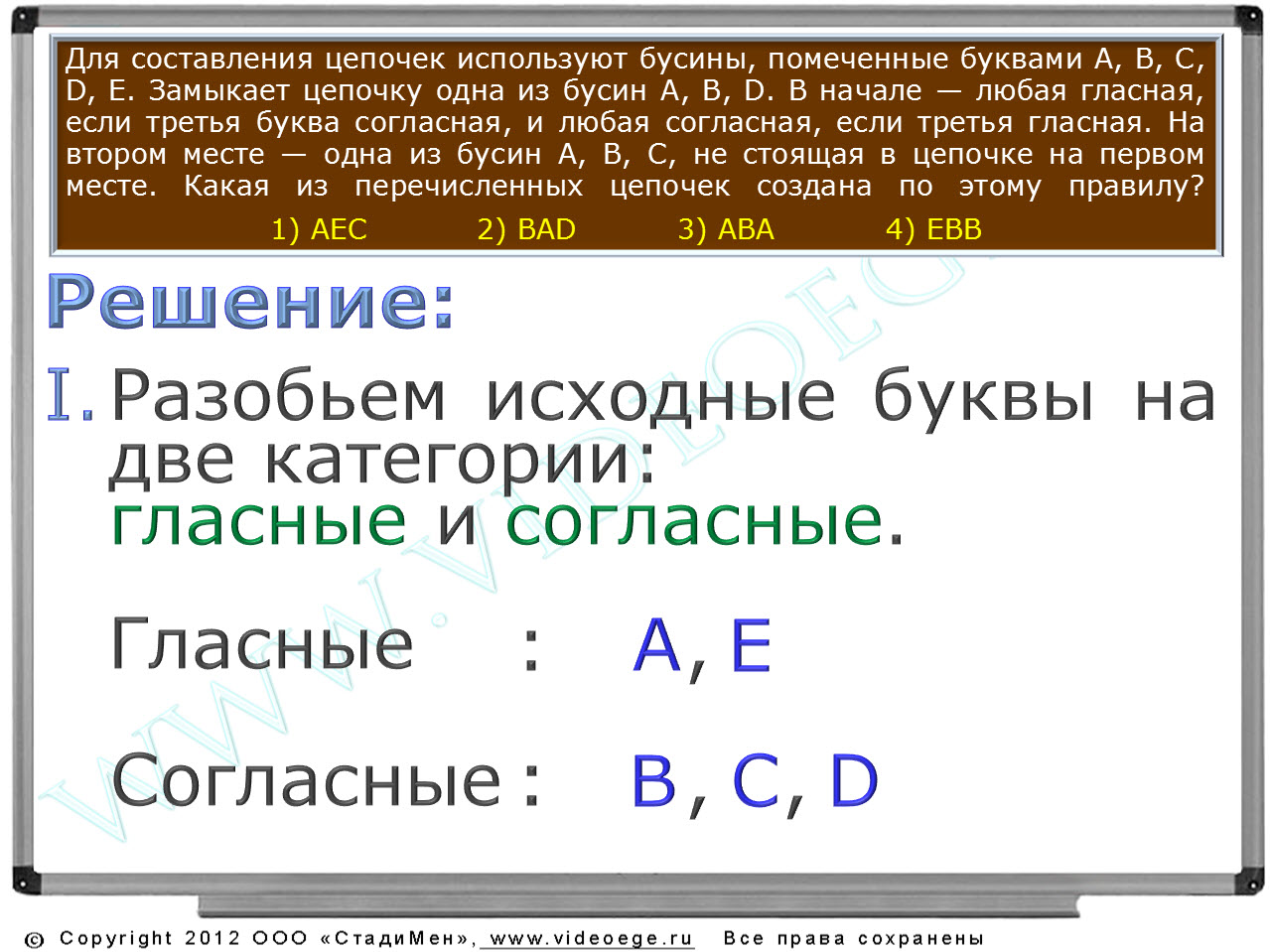The width and height of the screenshot is (1270, 952).
Task: Click the large blue letter D
Action: point(854,780)
